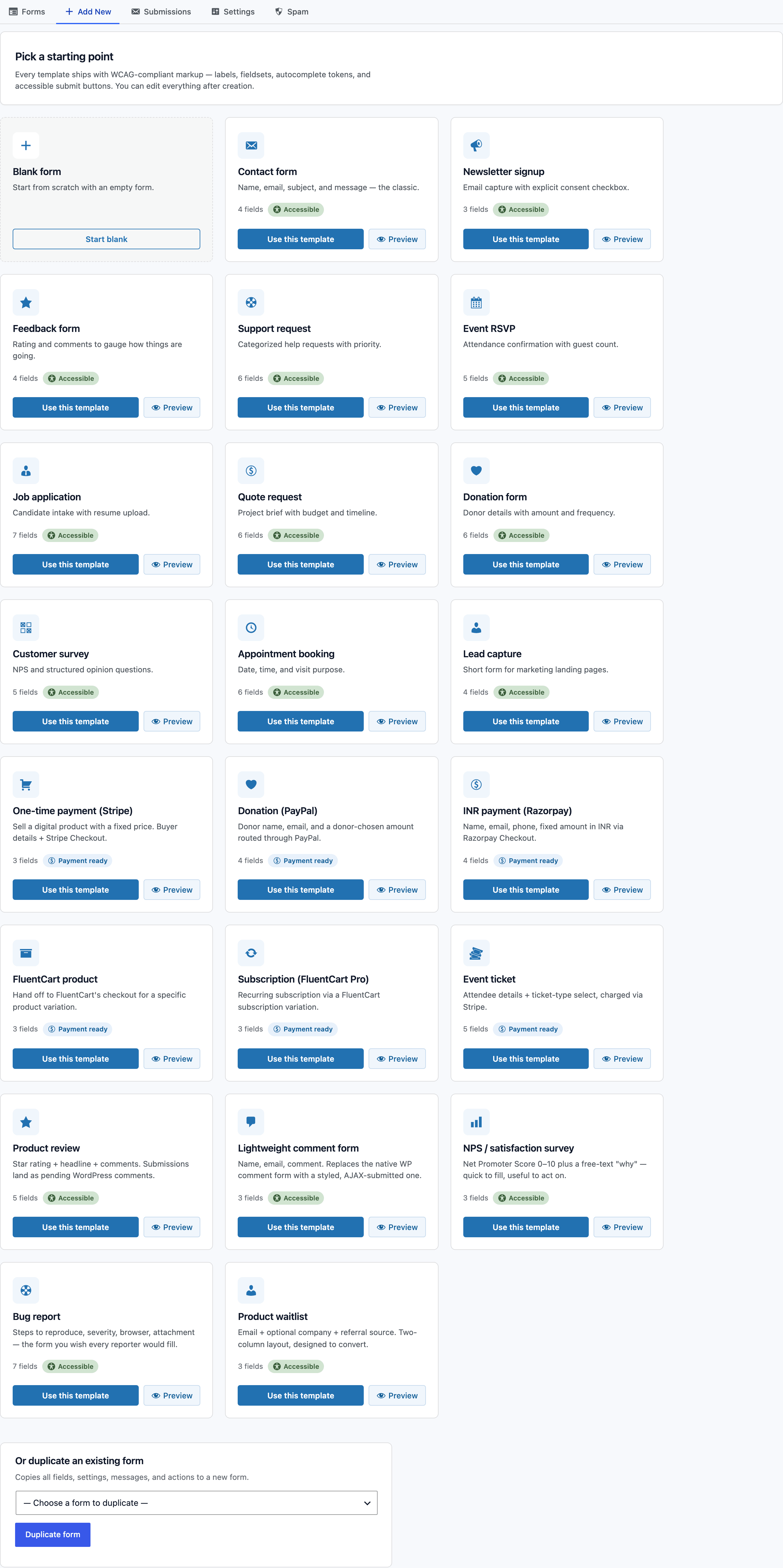
Task: Click the dollar icon on INR payment (Razorpay)
Action: point(476,785)
